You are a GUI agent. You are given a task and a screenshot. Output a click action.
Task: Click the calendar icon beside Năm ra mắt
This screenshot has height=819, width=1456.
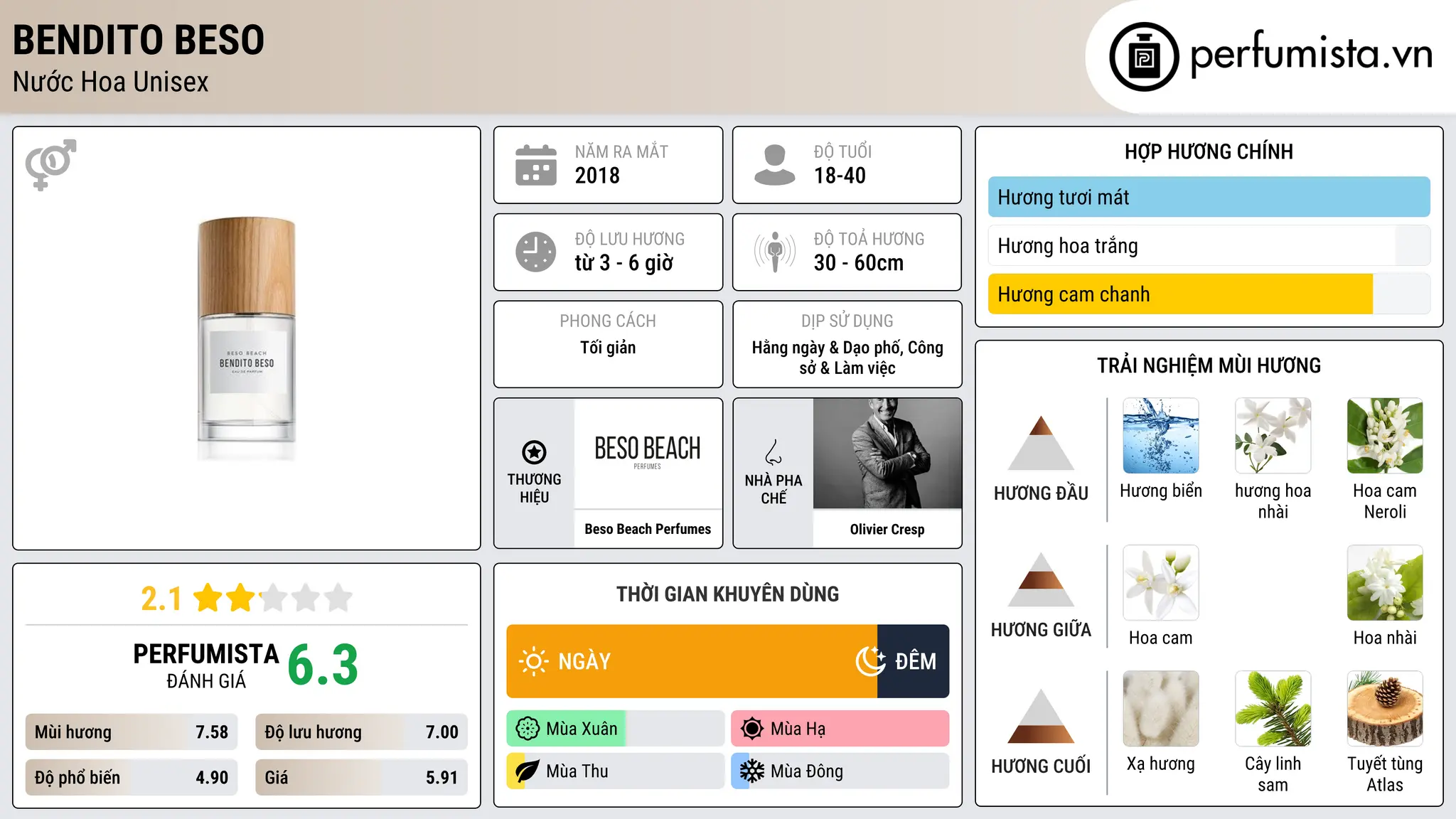536,165
